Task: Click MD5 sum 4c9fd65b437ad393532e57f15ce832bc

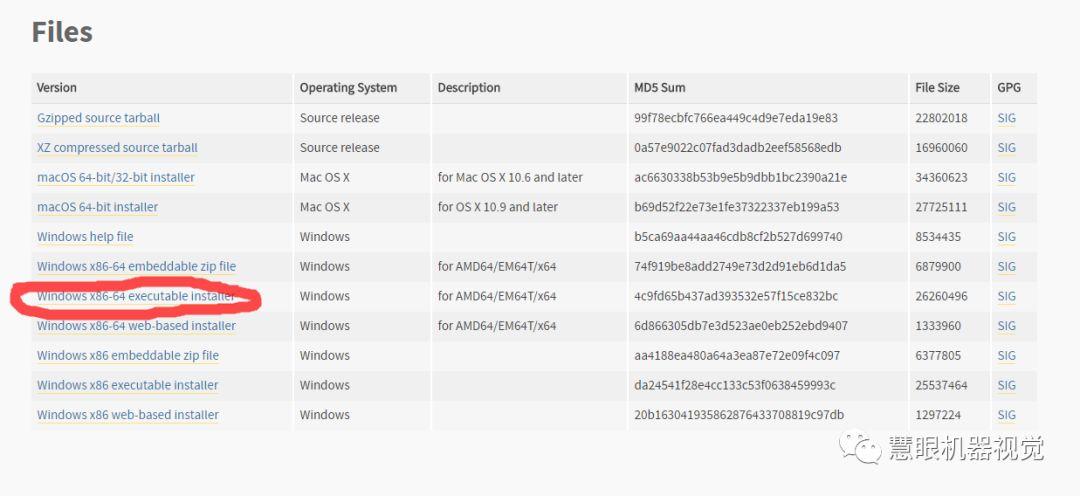Action: [x=736, y=296]
